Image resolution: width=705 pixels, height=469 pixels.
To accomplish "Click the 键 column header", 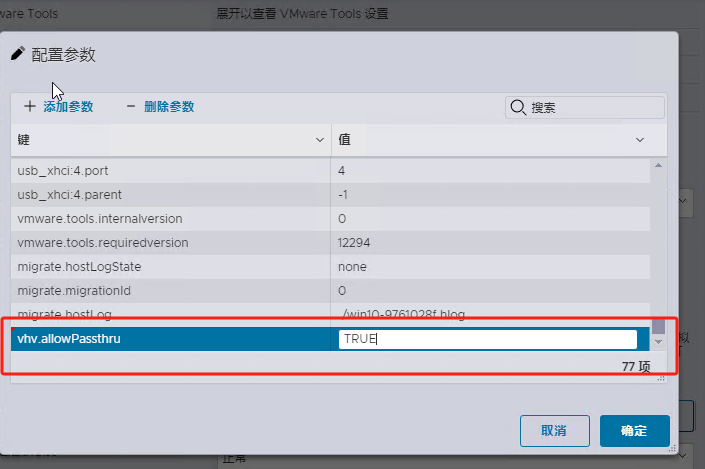I will pyautogui.click(x=171, y=140).
